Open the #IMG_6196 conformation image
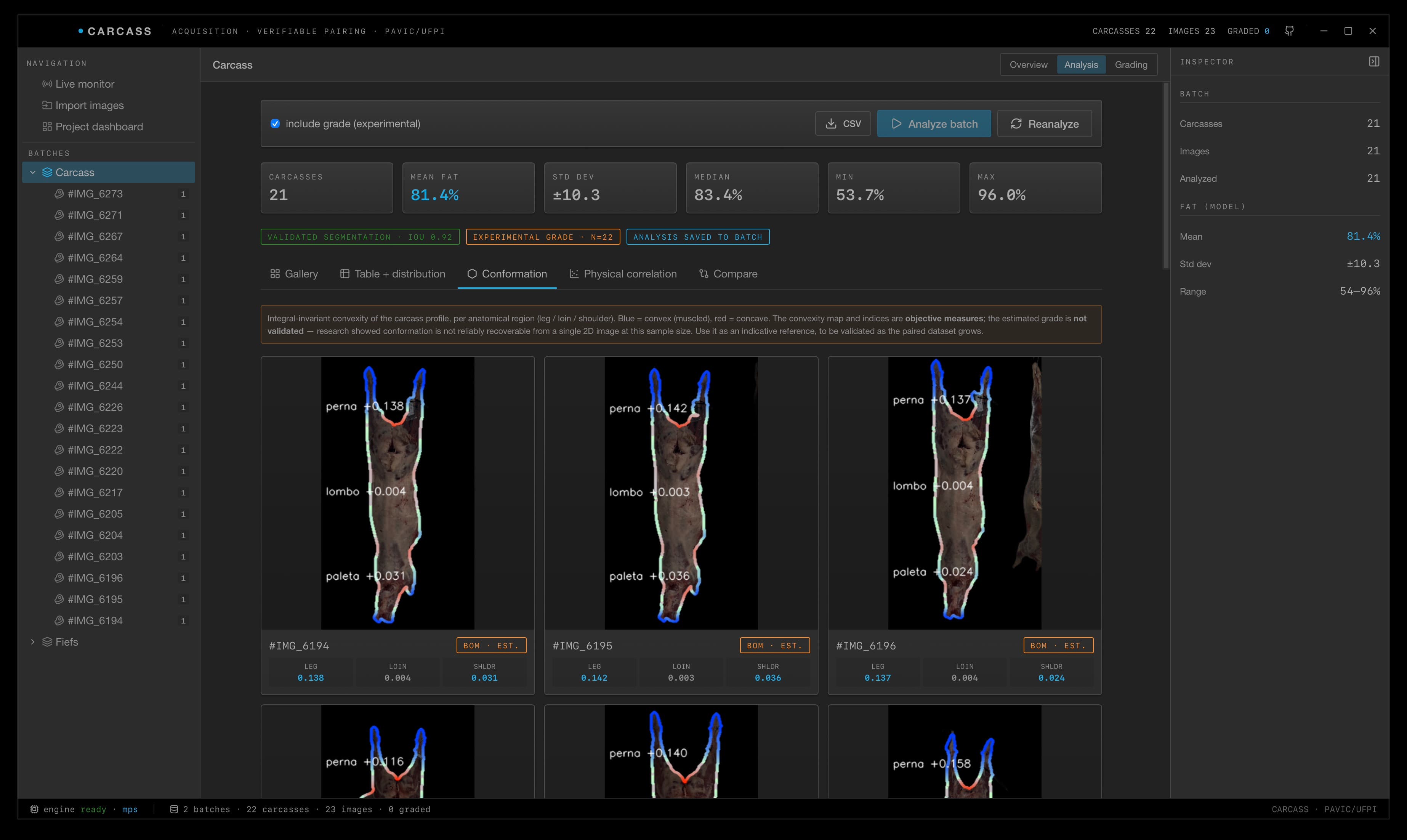Screen dimensions: 1407x840 click(965, 493)
